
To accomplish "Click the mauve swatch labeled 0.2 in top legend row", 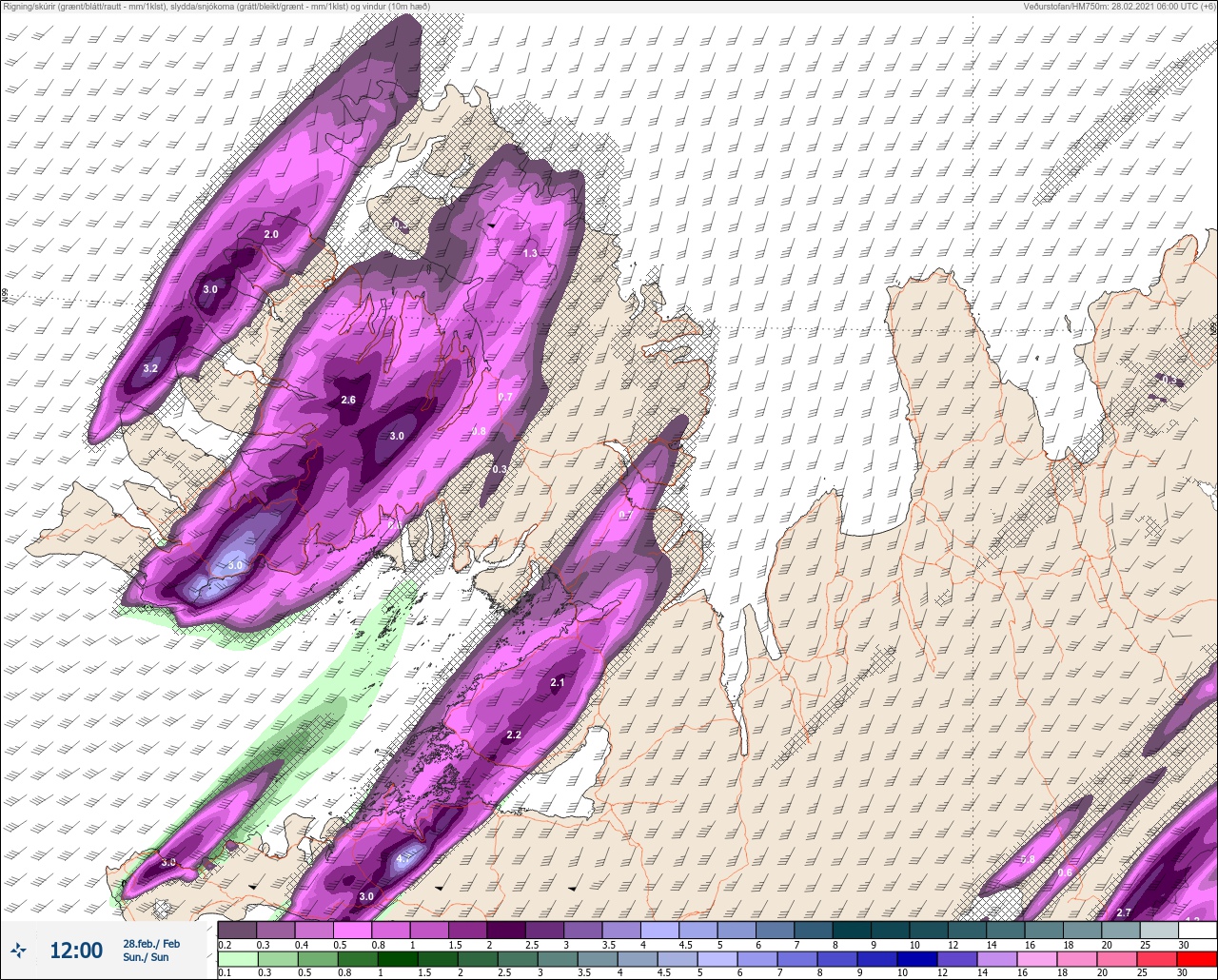I will click(x=237, y=930).
